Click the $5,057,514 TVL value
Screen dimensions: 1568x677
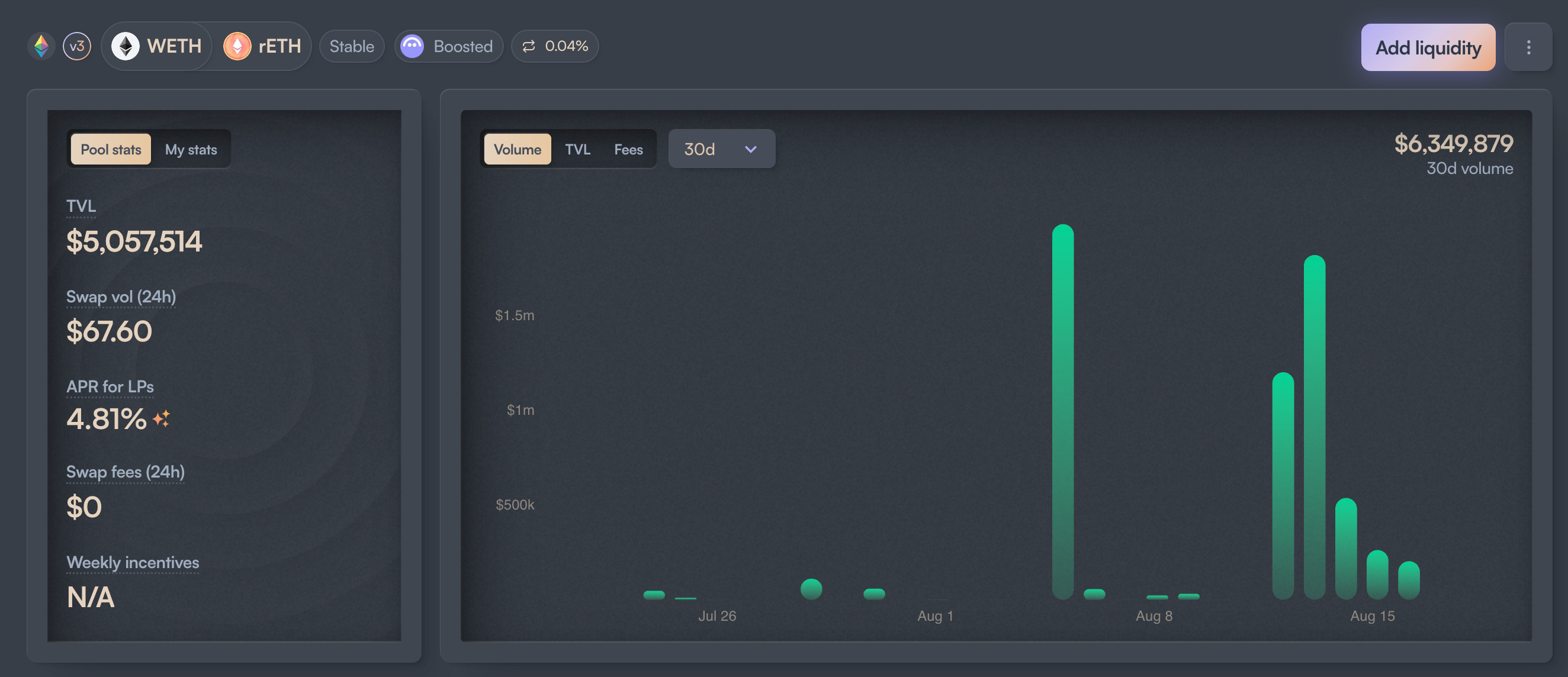pyautogui.click(x=134, y=241)
